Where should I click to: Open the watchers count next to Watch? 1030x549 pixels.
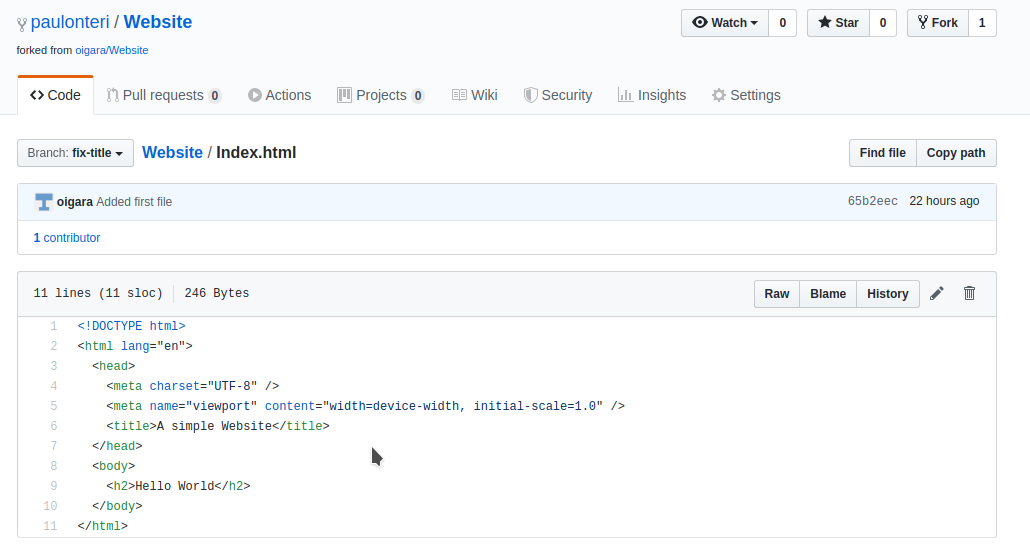tap(782, 23)
